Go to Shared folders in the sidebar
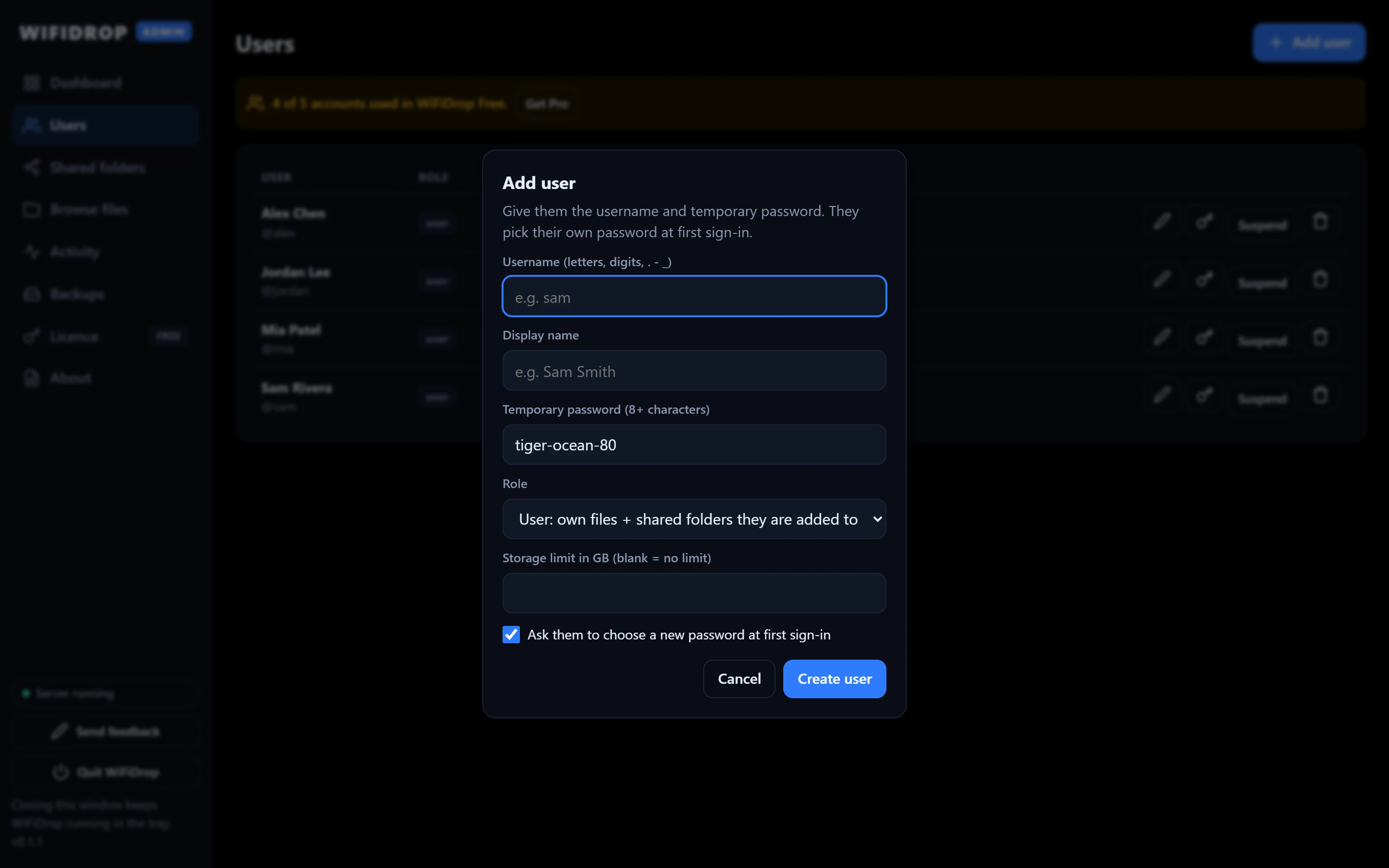Screen dimensions: 1389x868 click(106, 168)
